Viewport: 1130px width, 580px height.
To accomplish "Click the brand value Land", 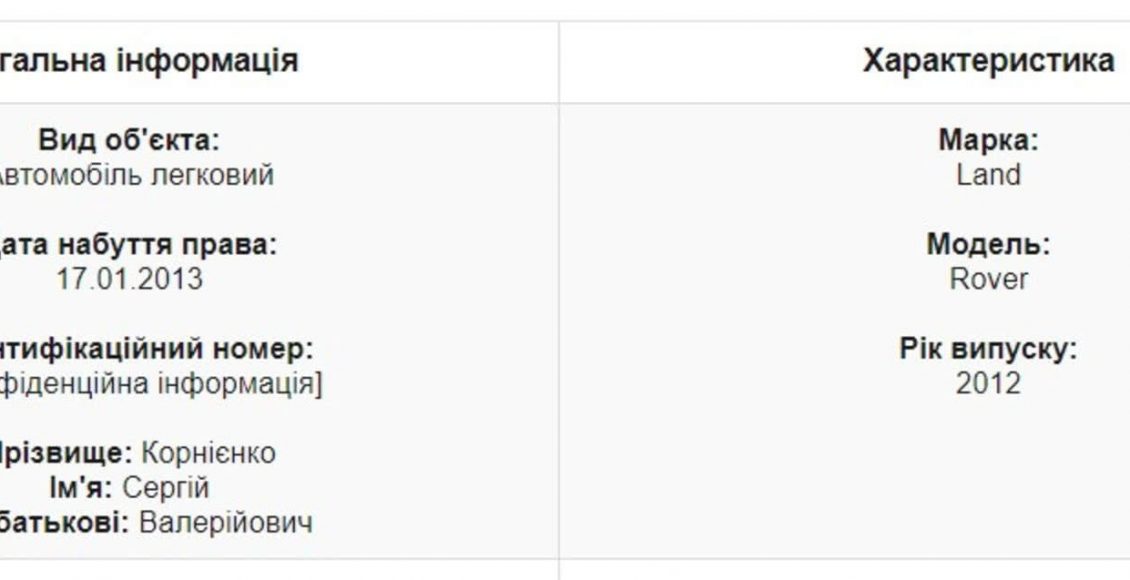I will (x=988, y=175).
